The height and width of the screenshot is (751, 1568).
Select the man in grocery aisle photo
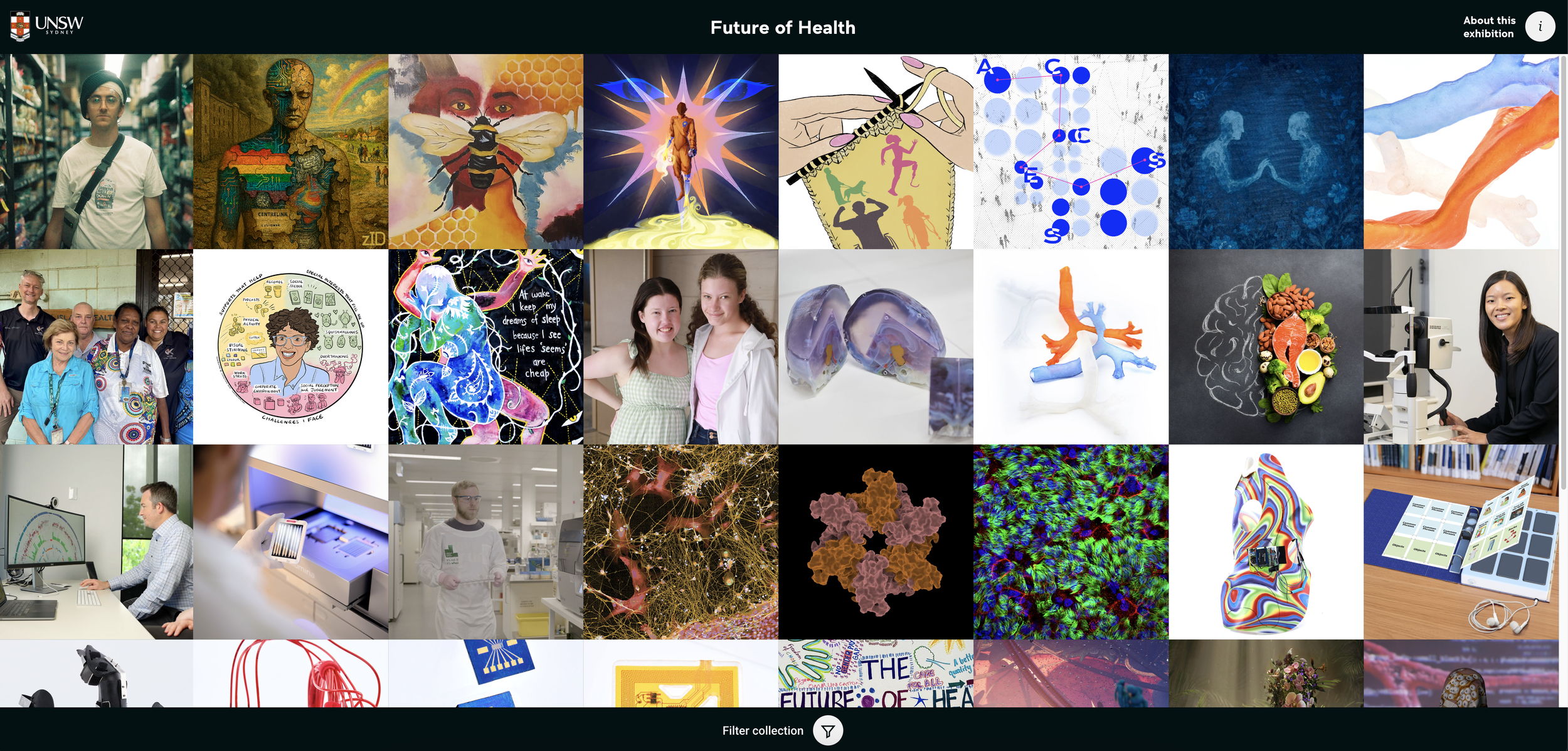[96, 151]
